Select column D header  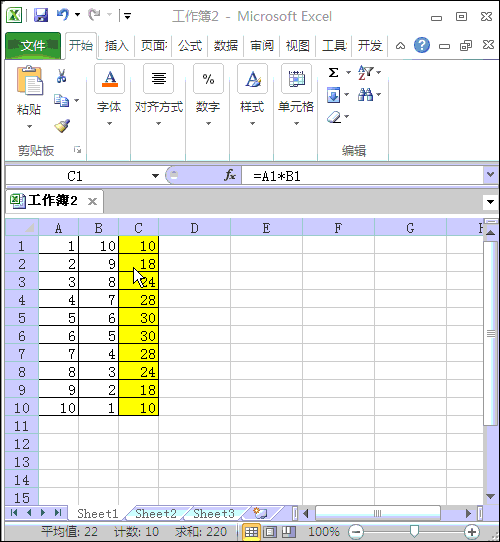tap(194, 227)
